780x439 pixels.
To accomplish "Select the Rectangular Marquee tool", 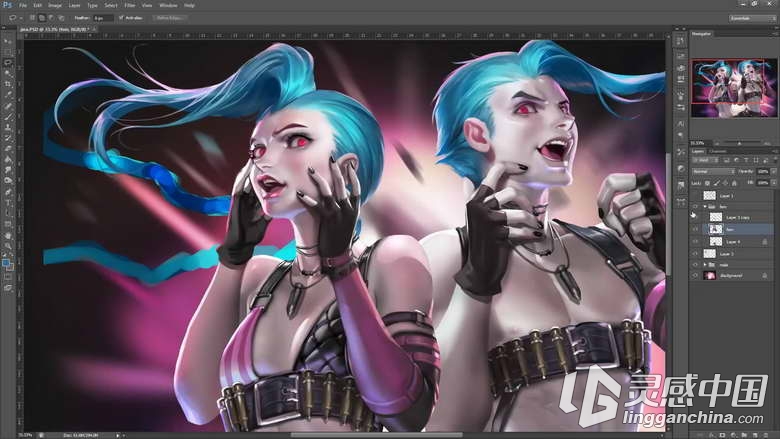I will (8, 51).
